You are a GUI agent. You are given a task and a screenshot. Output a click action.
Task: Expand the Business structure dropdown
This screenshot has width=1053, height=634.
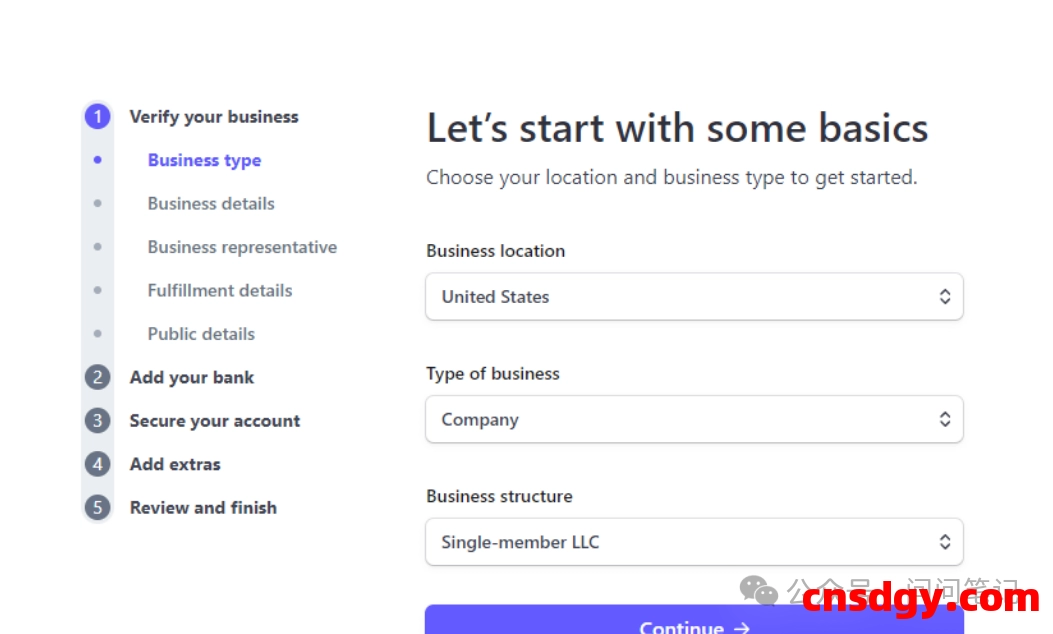694,542
